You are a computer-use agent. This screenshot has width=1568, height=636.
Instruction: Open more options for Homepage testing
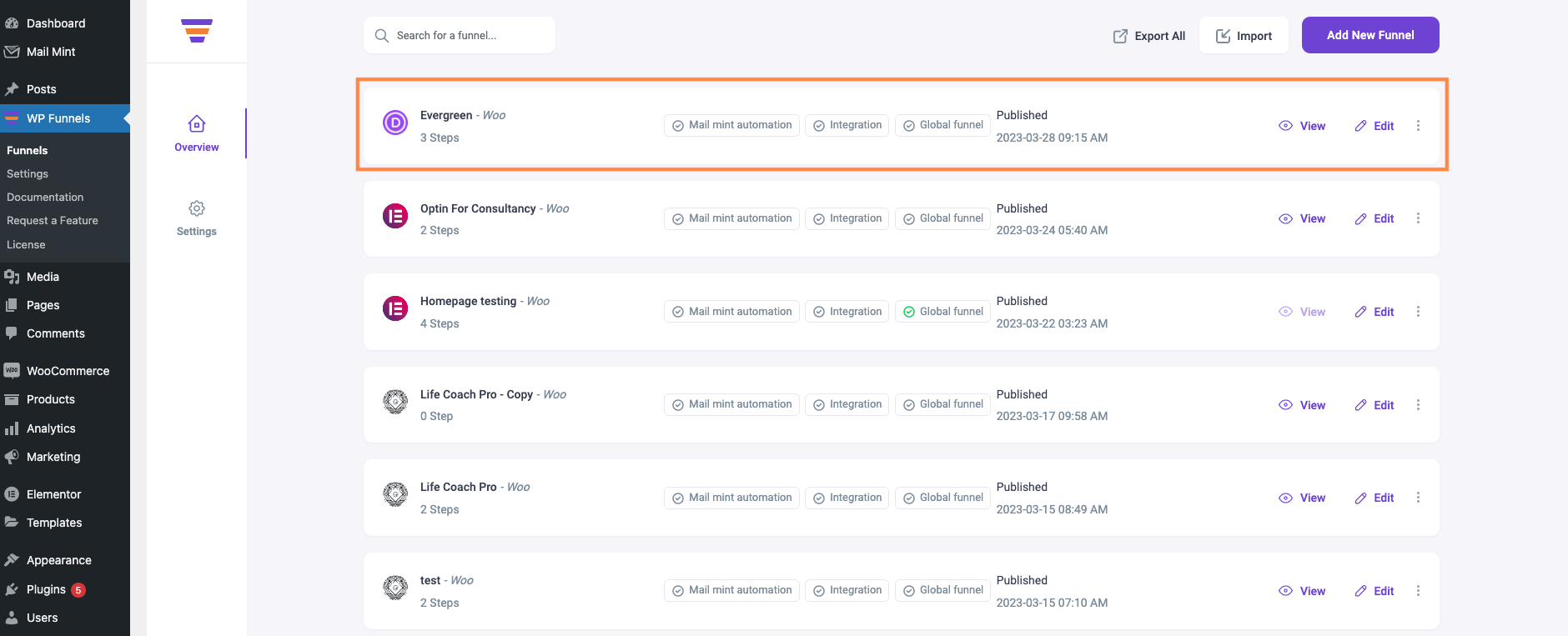1418,312
